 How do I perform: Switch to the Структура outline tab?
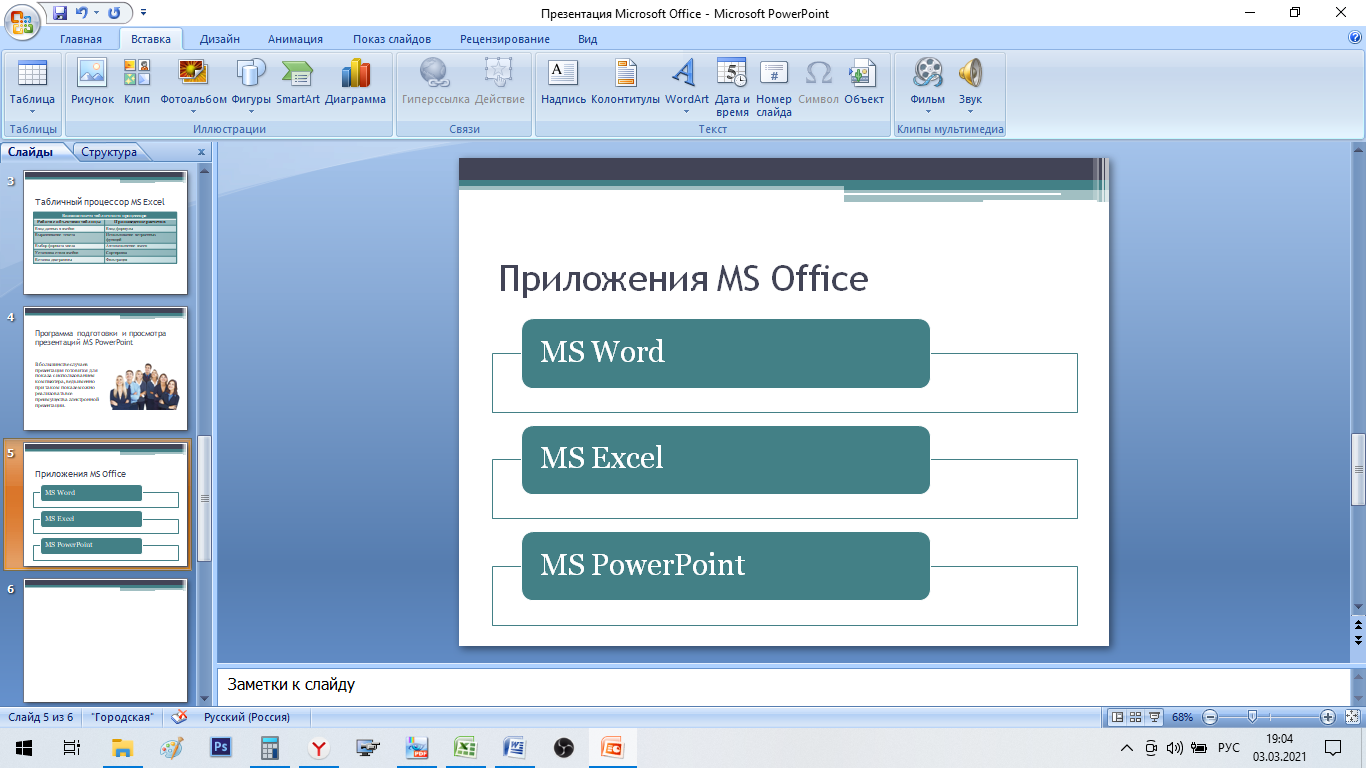click(109, 152)
